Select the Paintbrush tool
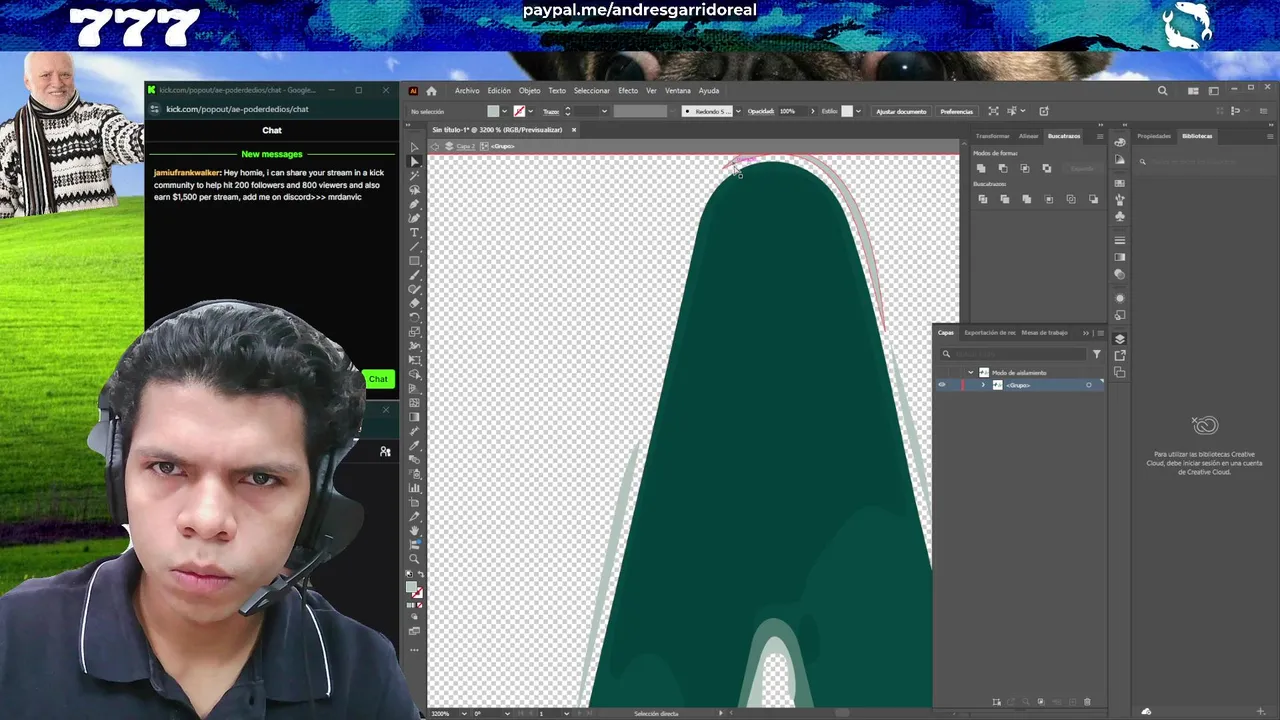This screenshot has width=1280, height=720. (x=415, y=275)
